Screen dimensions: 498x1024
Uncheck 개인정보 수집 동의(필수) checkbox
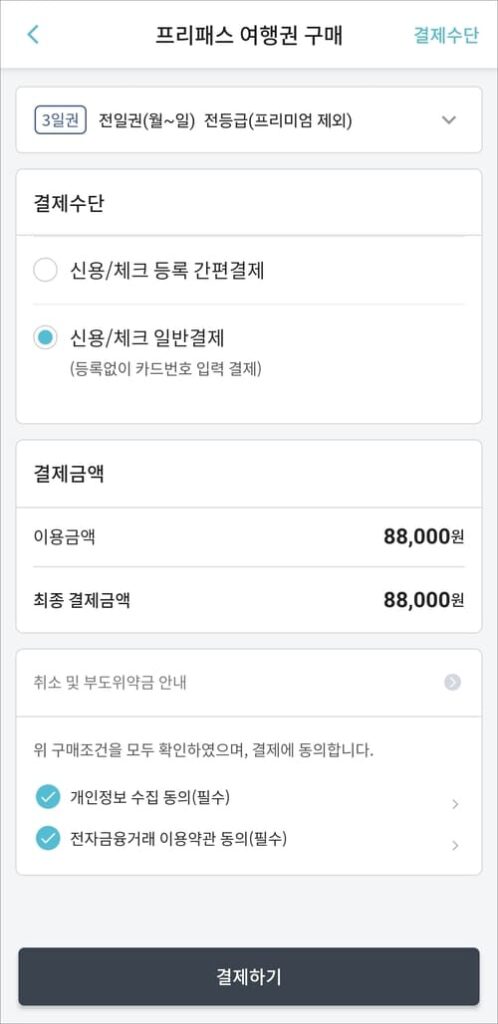pos(48,797)
